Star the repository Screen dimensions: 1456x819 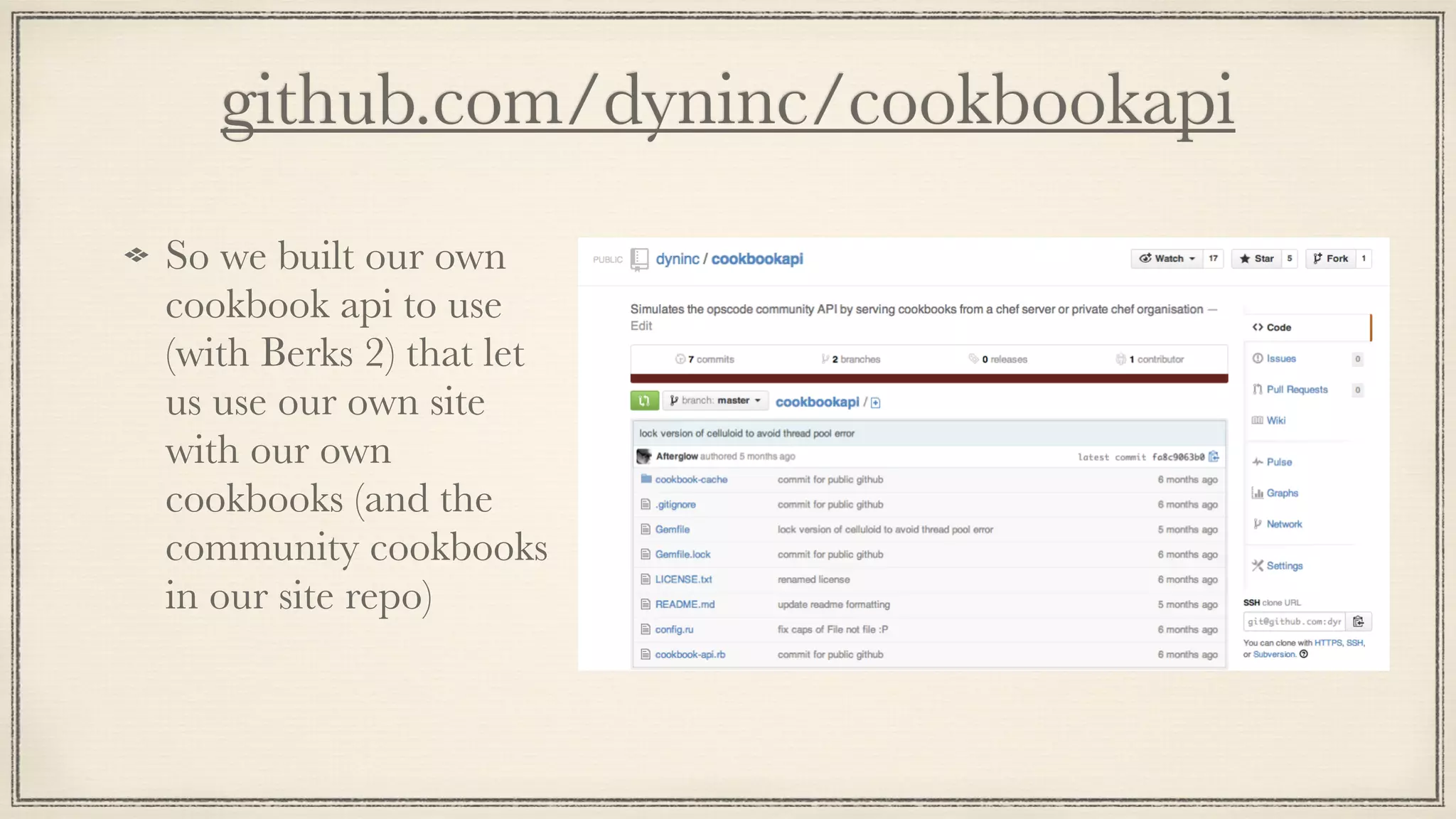pyautogui.click(x=1256, y=259)
